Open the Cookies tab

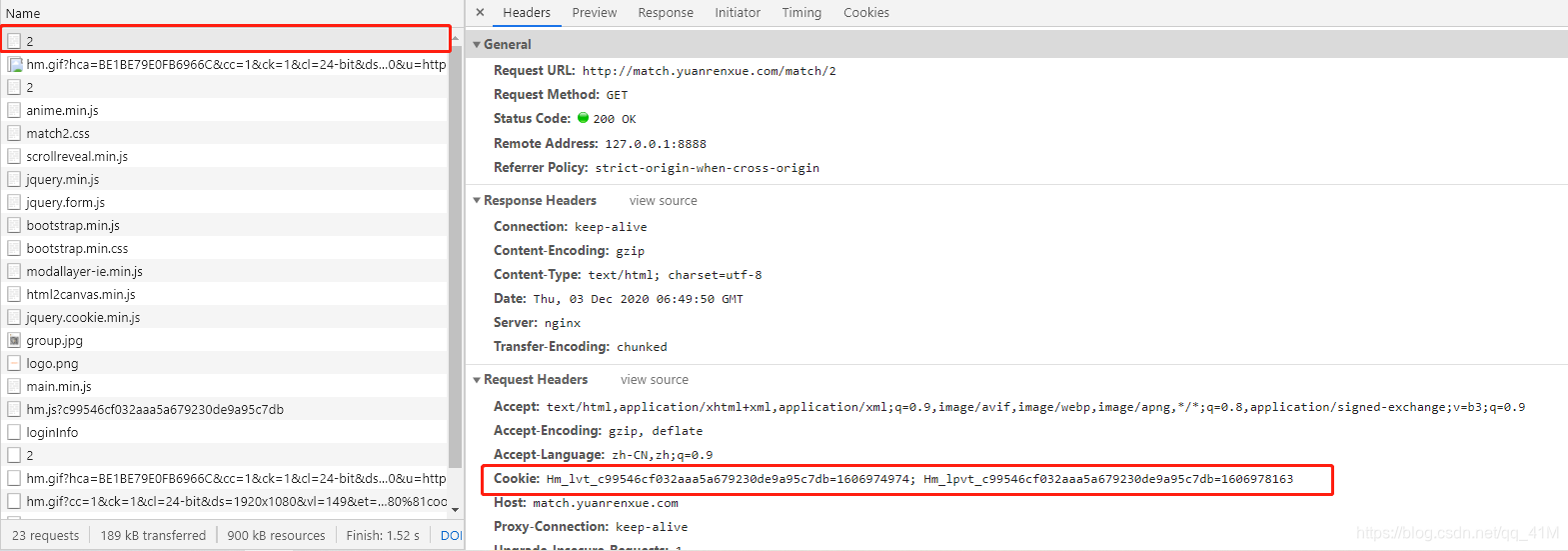tap(866, 12)
